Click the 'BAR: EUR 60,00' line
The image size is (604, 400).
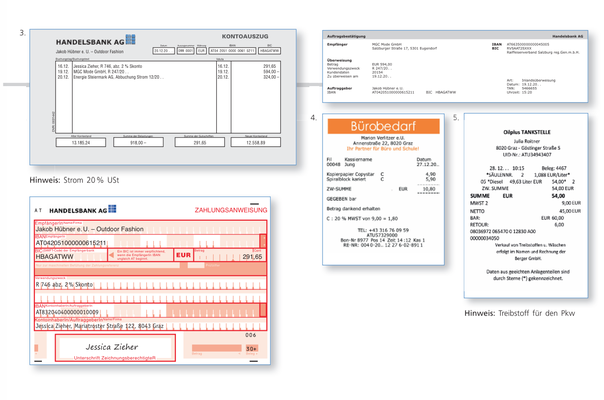coord(517,218)
